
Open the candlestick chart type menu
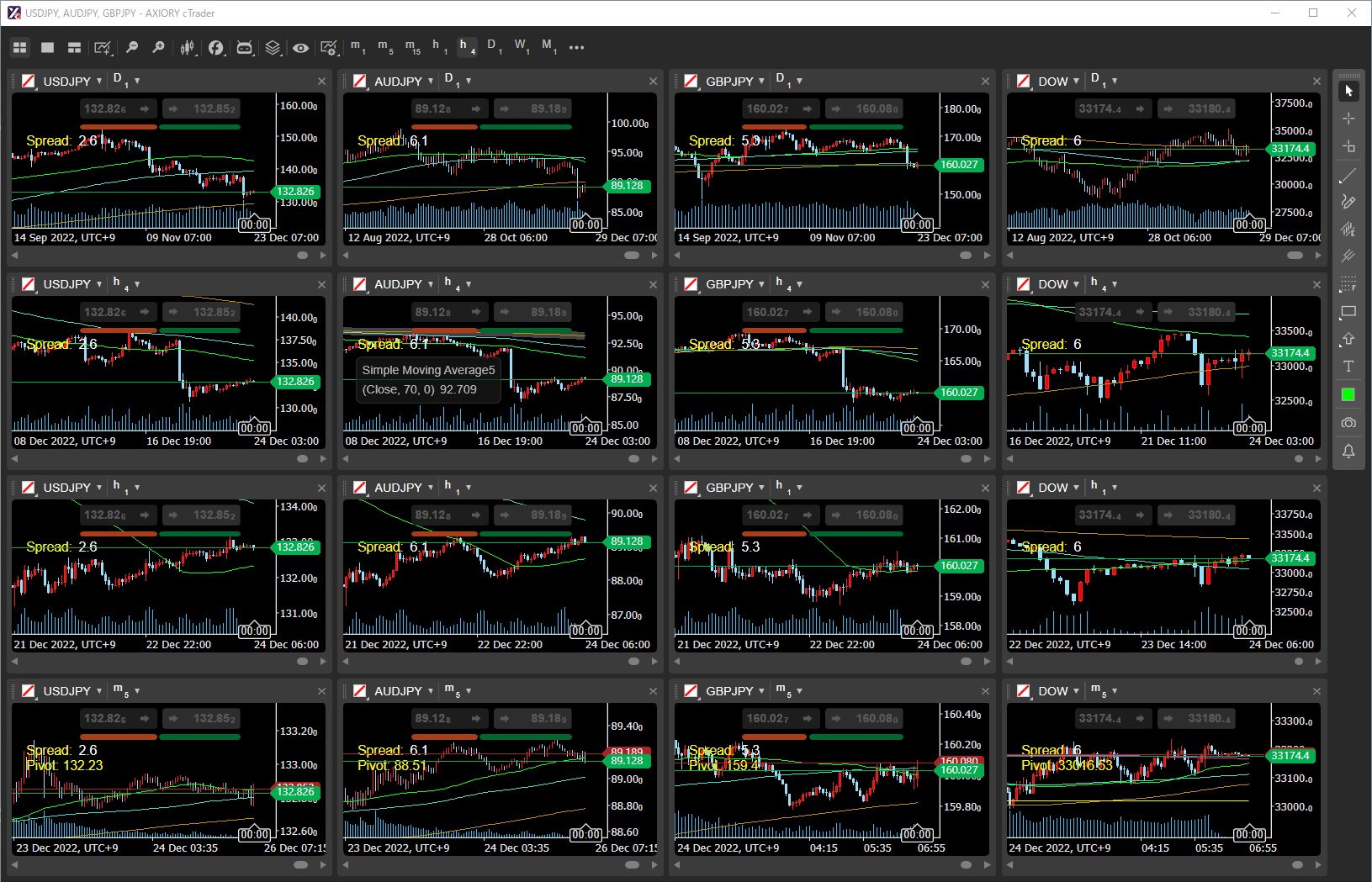[x=188, y=48]
